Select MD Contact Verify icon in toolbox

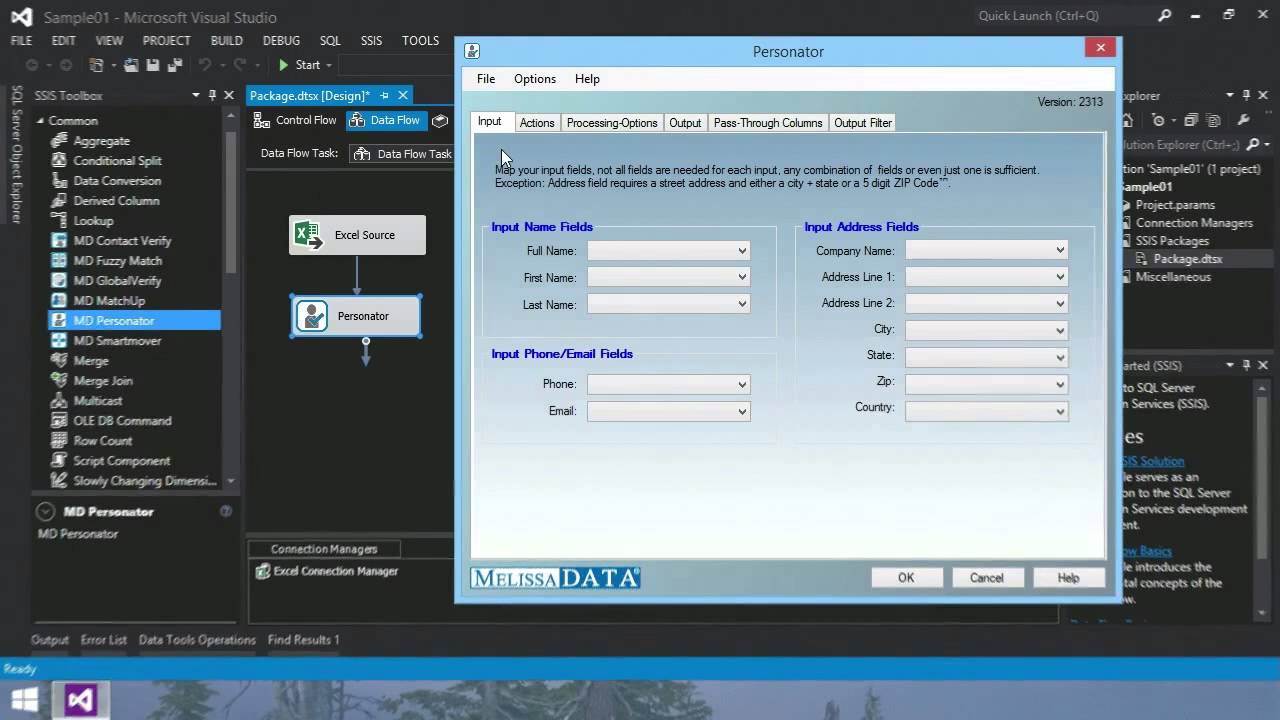[x=58, y=241]
